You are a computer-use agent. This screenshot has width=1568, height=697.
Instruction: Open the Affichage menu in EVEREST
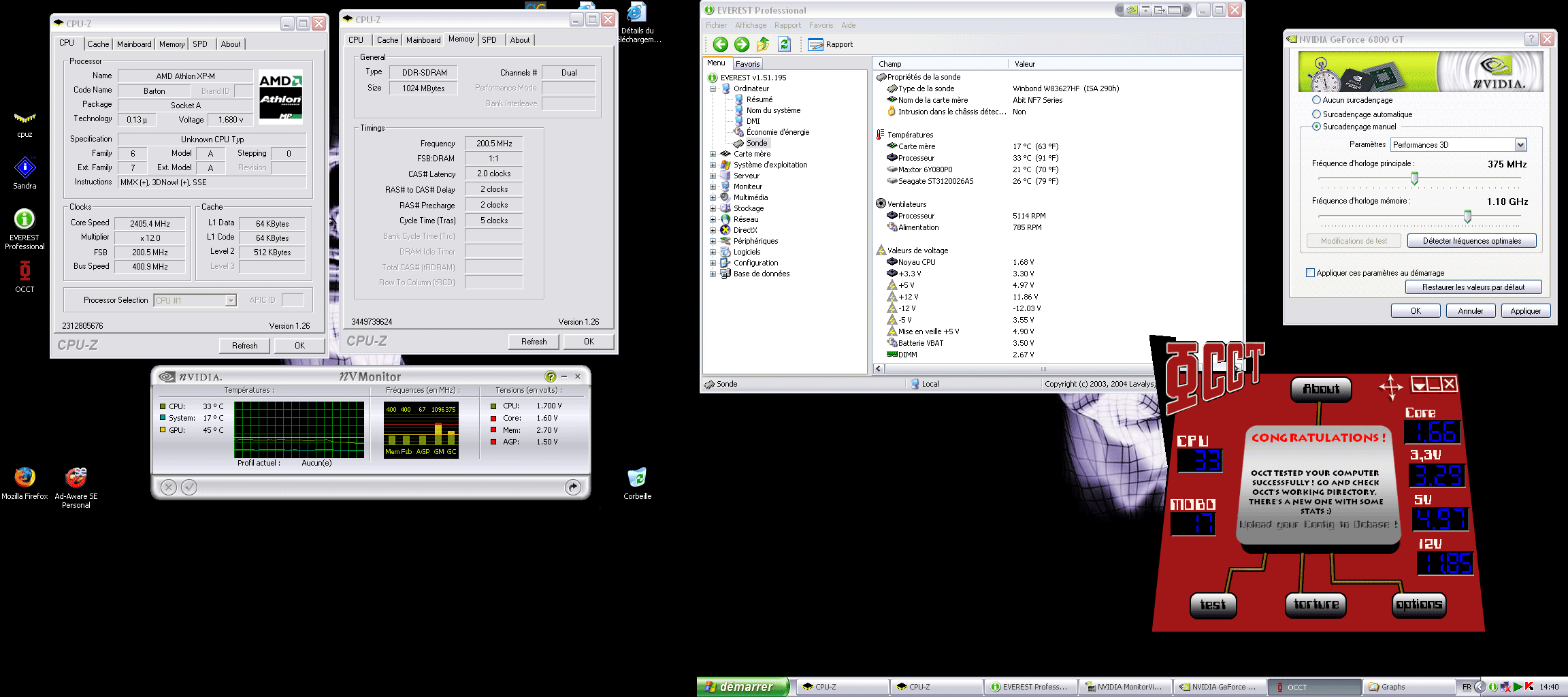tap(751, 25)
